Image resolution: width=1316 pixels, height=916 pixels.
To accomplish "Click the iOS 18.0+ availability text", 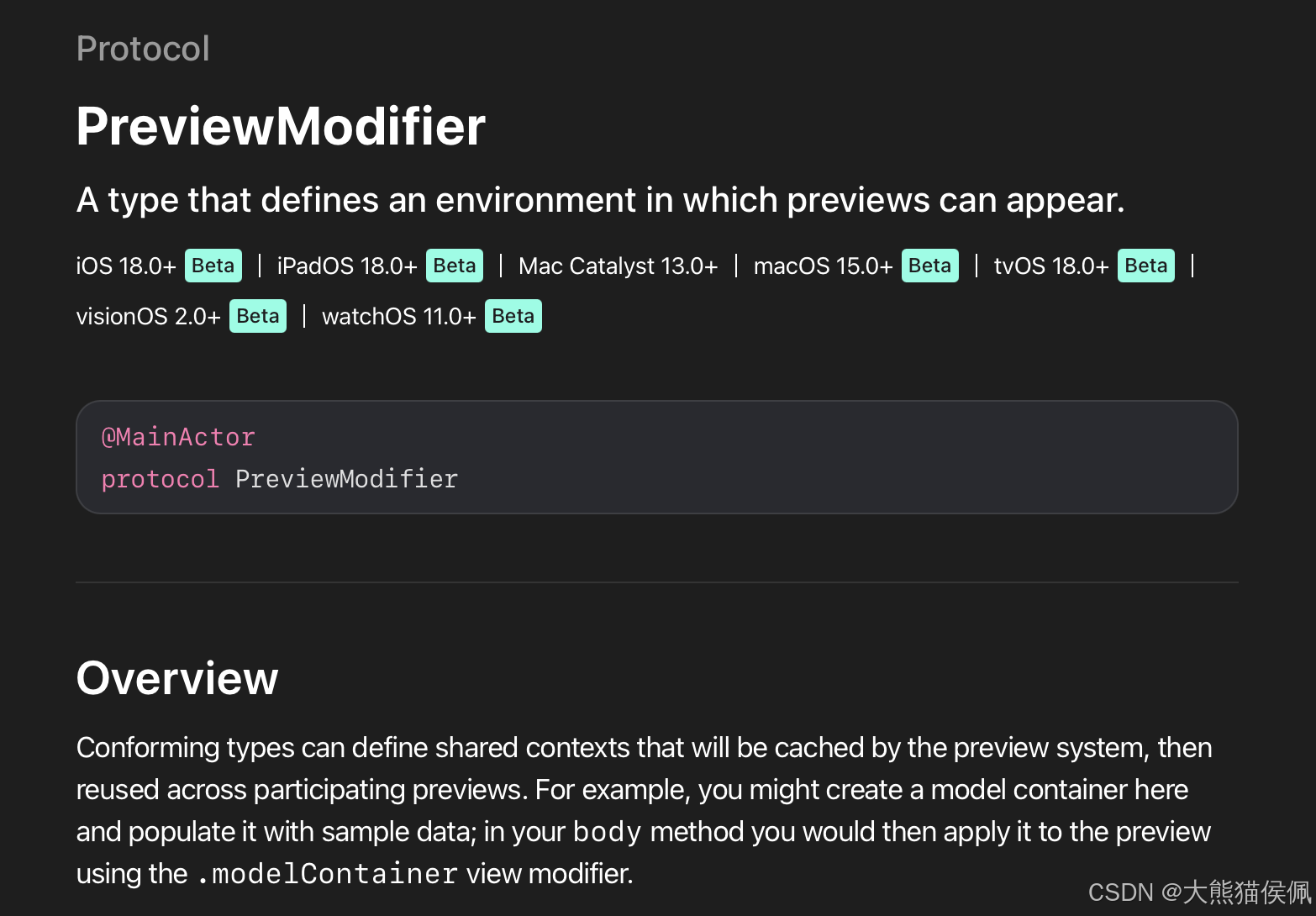I will point(126,266).
